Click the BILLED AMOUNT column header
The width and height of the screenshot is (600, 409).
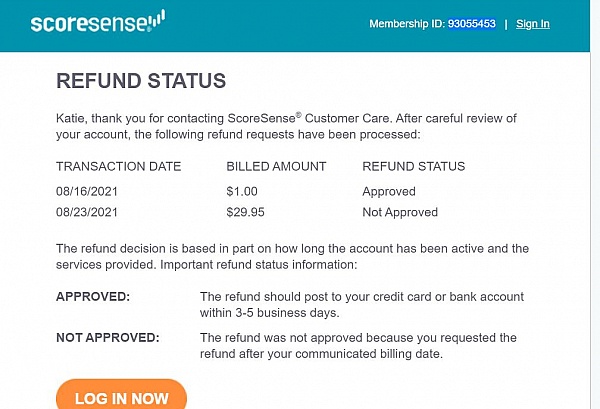coord(276,166)
